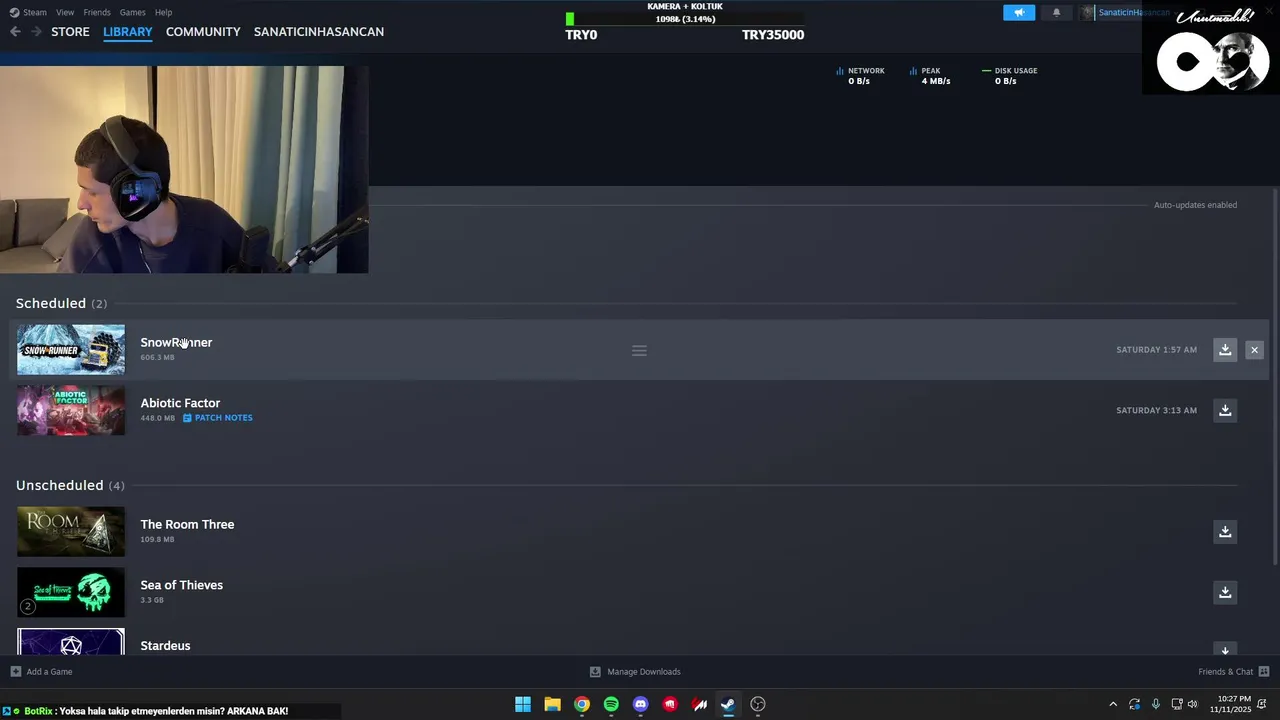Open the Sea of Thieves thumbnail
Screen dimensions: 1280x720
pos(71,592)
